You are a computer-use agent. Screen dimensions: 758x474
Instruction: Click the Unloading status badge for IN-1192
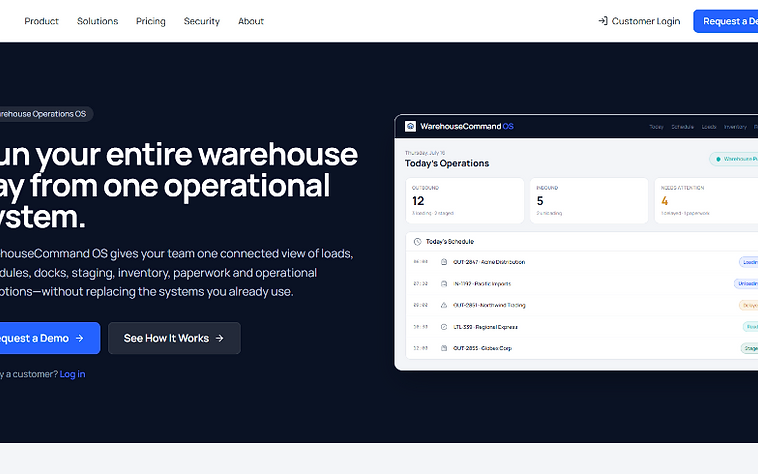(x=746, y=284)
